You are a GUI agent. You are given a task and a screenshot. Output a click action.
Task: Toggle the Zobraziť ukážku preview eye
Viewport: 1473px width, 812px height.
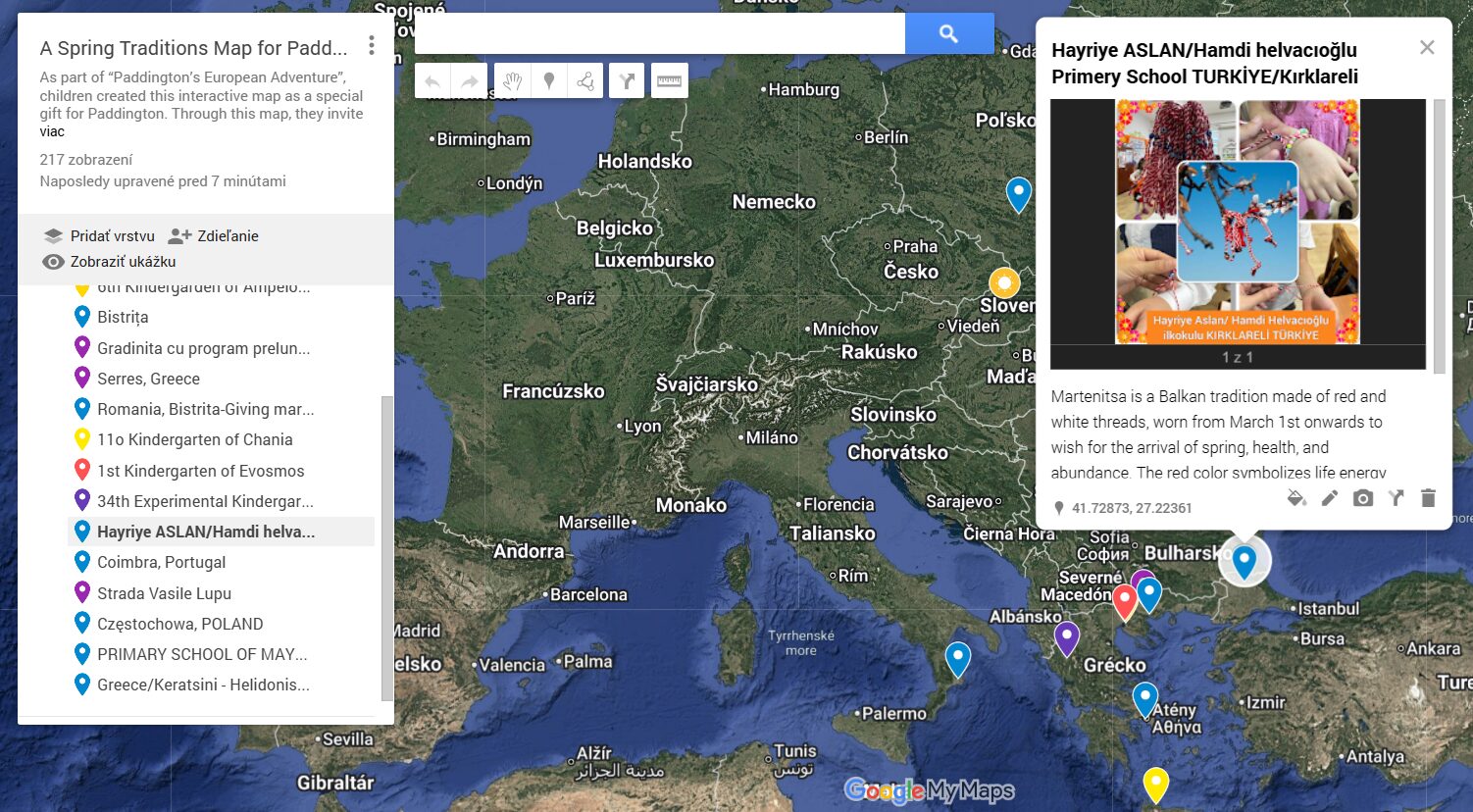pos(54,262)
